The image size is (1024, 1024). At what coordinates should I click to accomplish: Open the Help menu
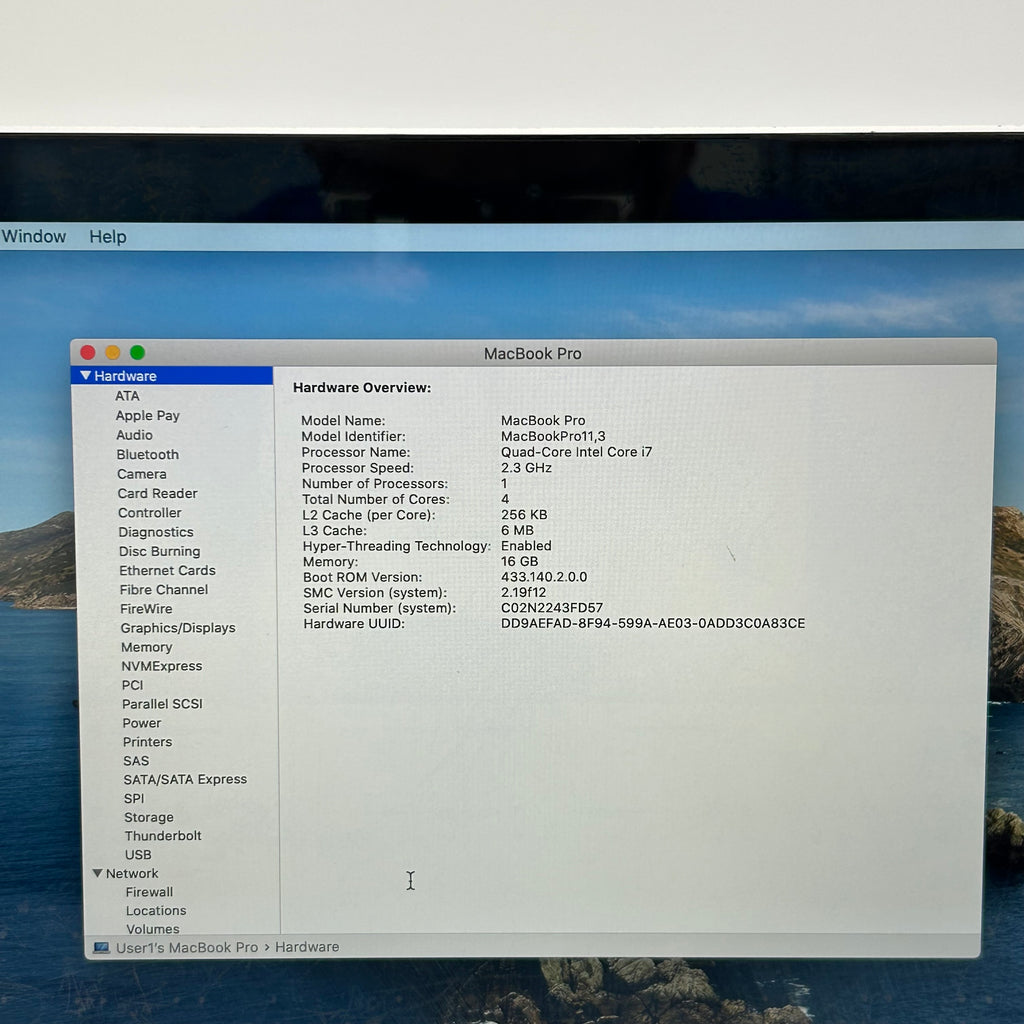[108, 236]
